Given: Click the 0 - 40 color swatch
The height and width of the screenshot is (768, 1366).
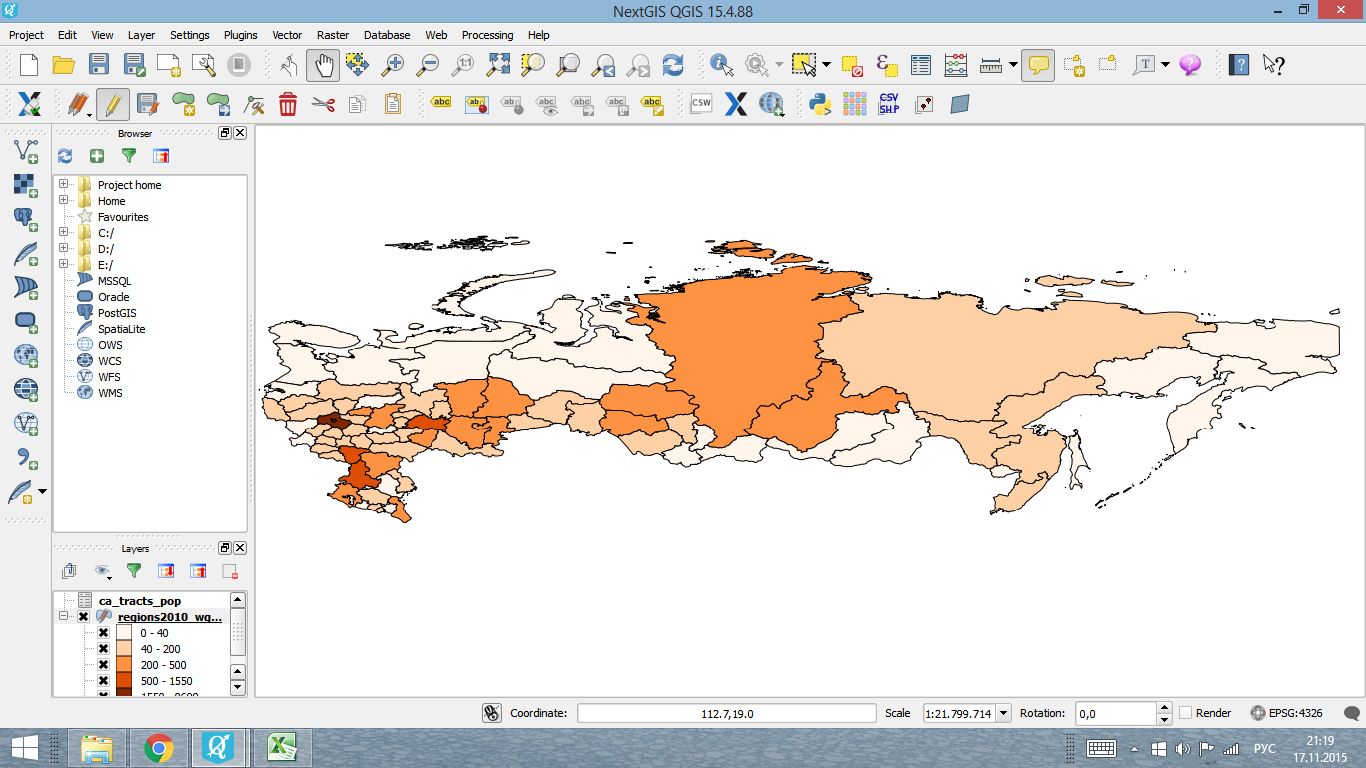Looking at the screenshot, I should tap(124, 633).
